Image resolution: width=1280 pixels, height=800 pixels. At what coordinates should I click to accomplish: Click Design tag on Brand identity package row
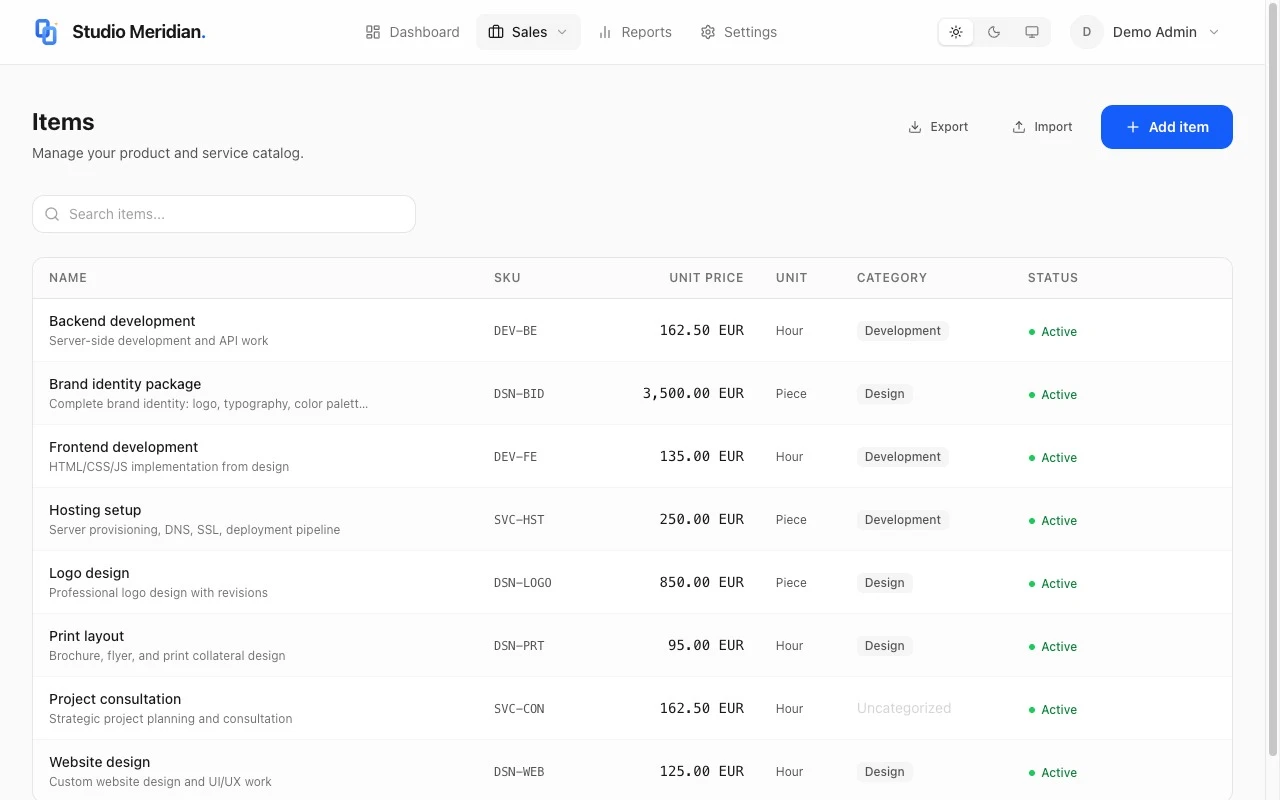884,394
